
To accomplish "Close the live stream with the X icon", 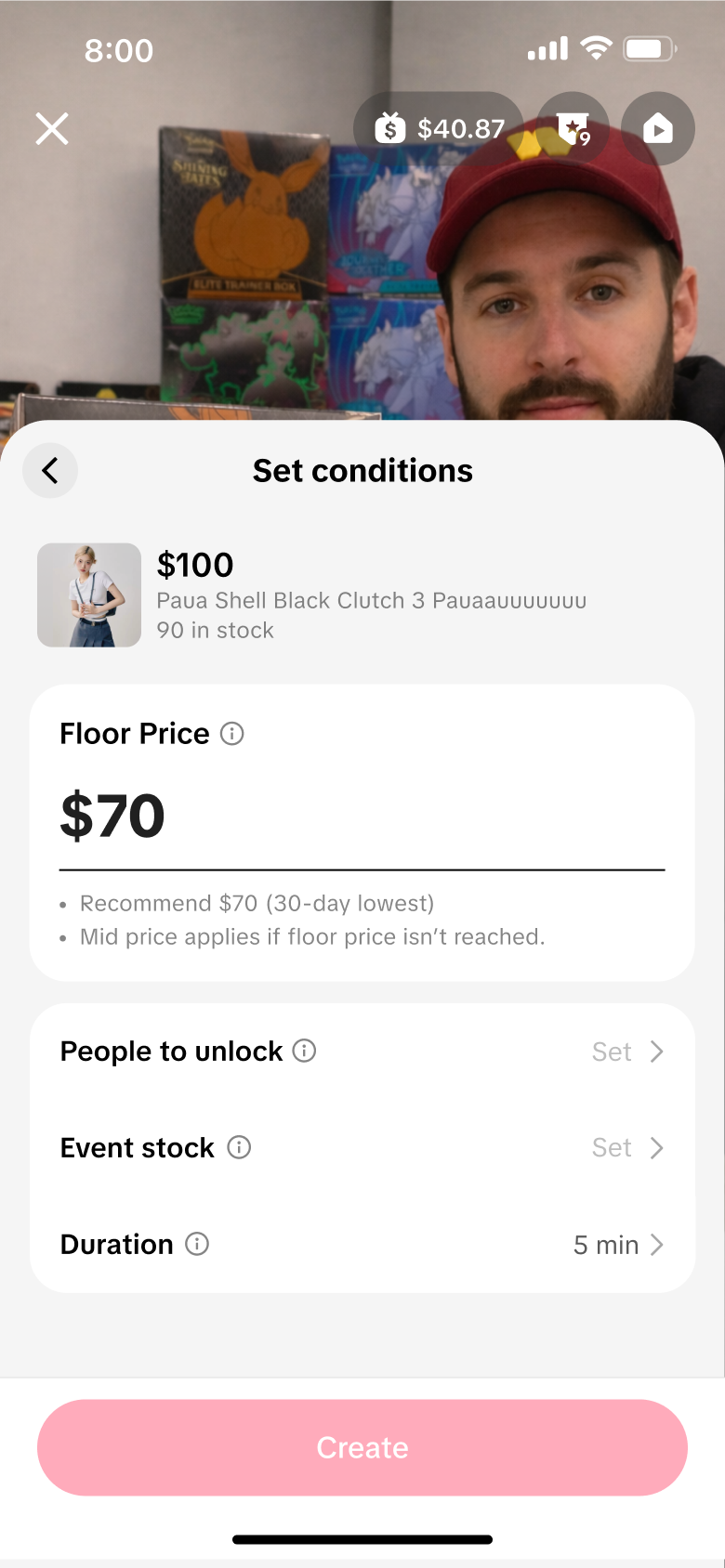I will click(52, 128).
